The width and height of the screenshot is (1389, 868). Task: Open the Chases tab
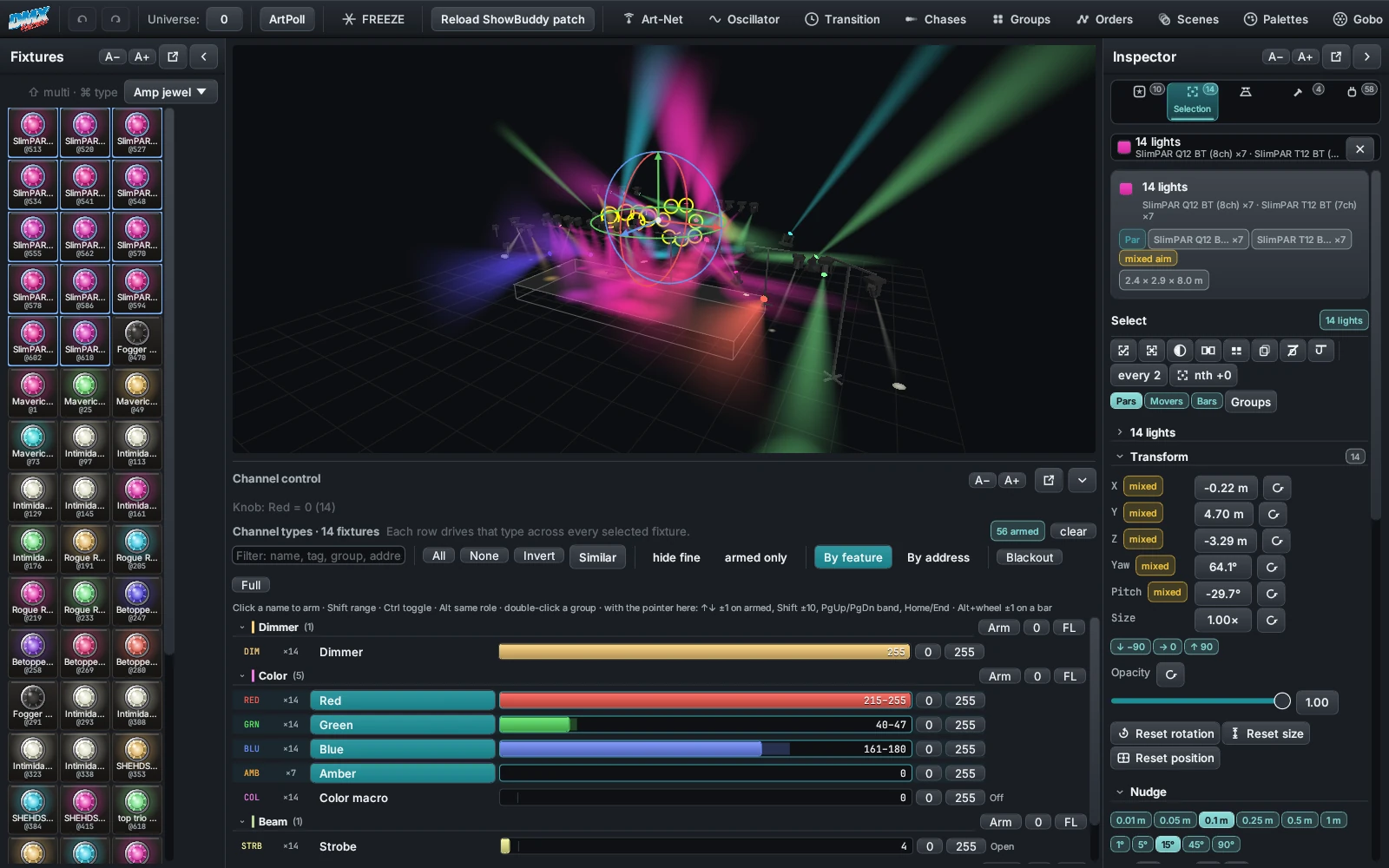point(935,19)
